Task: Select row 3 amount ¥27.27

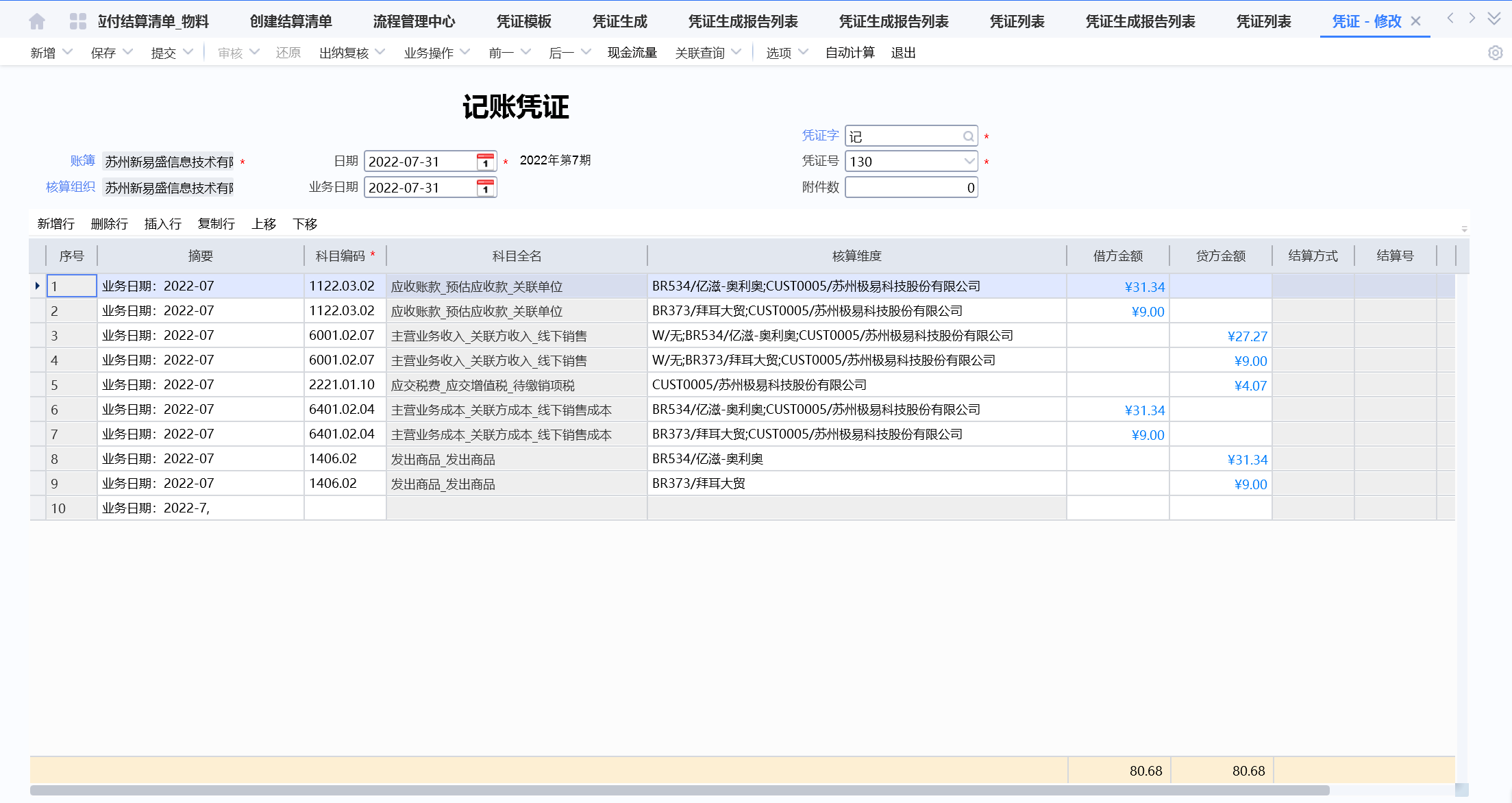Action: tap(1221, 336)
